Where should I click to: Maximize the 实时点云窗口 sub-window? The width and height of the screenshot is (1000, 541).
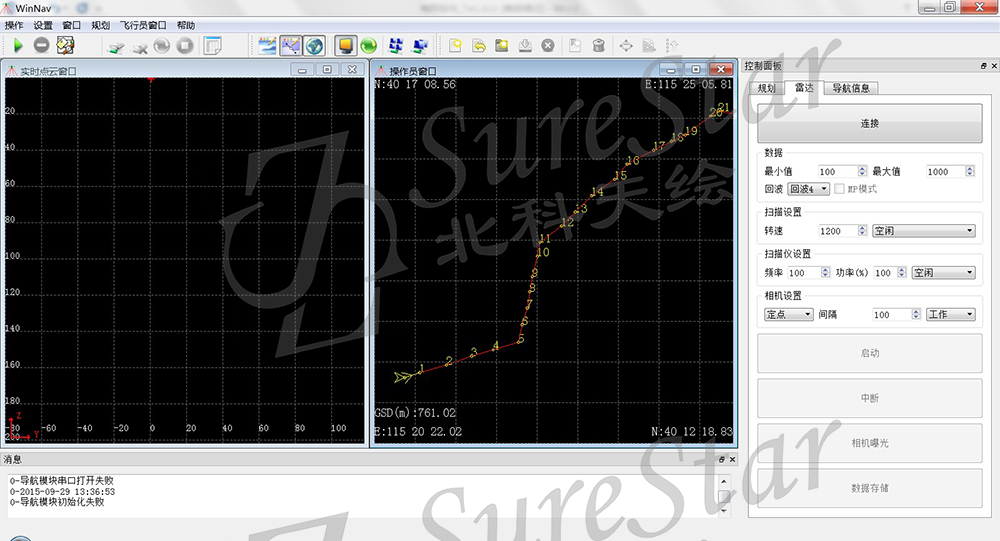327,70
